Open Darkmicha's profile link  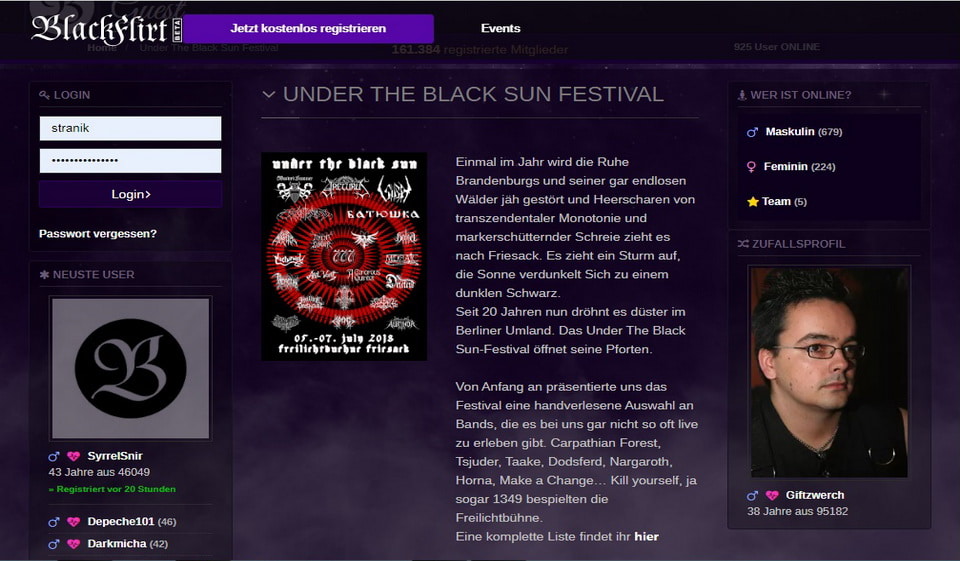click(x=117, y=543)
